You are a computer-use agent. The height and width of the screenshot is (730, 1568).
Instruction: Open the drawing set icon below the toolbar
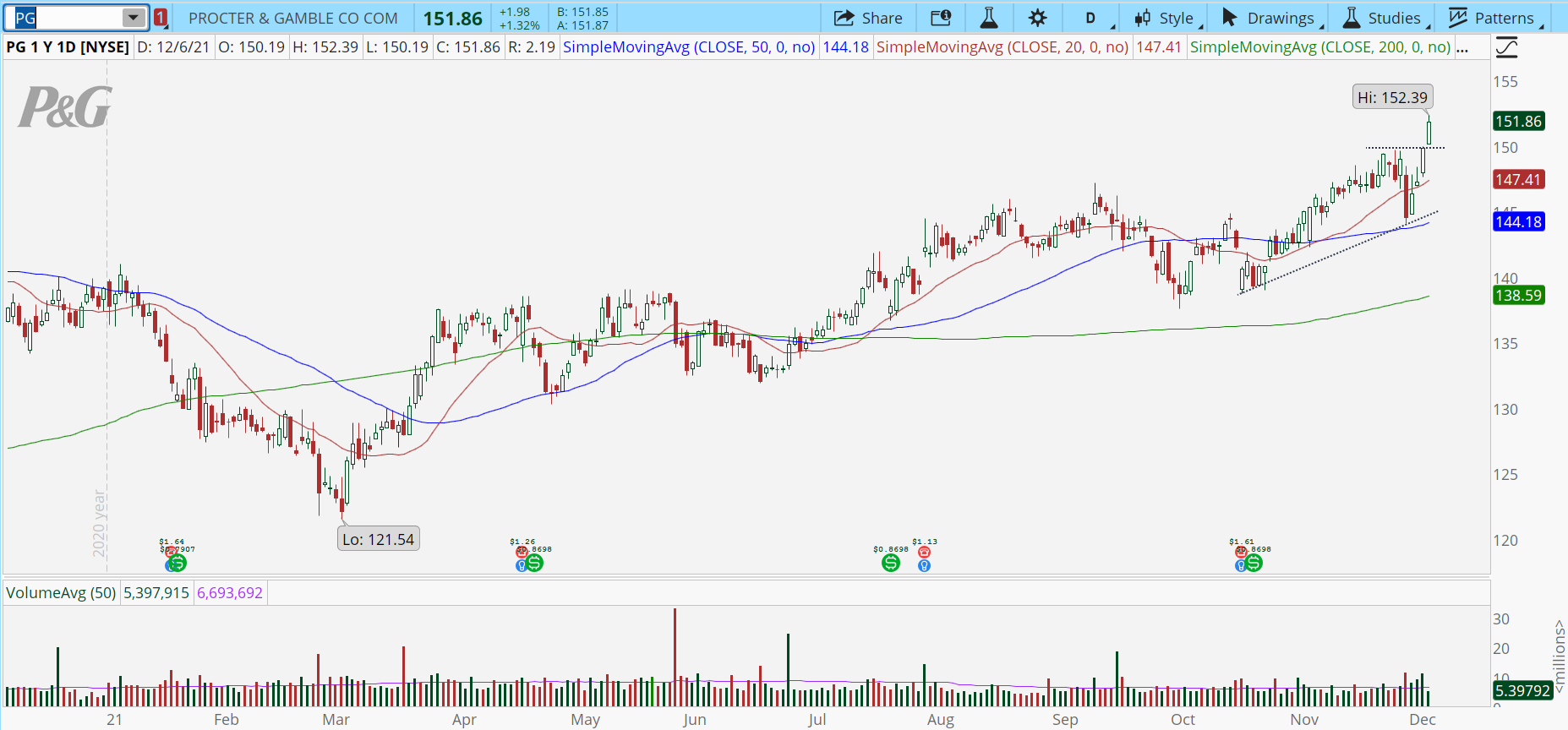[x=1506, y=48]
